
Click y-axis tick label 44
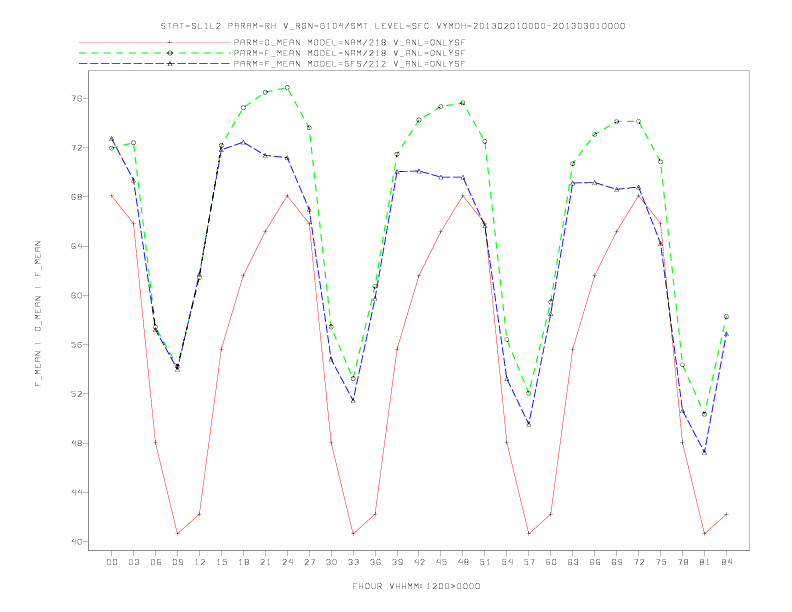(77, 492)
